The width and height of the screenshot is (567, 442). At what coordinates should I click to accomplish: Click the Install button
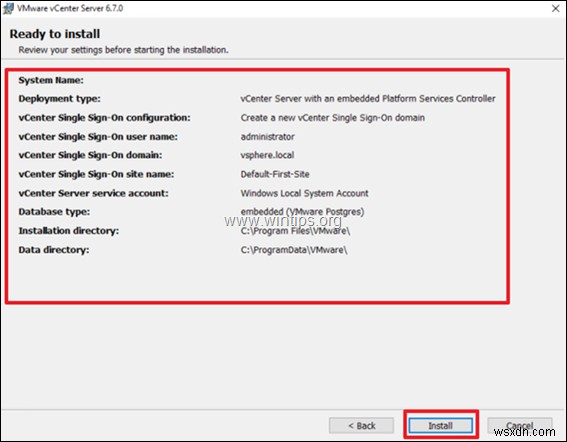[x=440, y=425]
